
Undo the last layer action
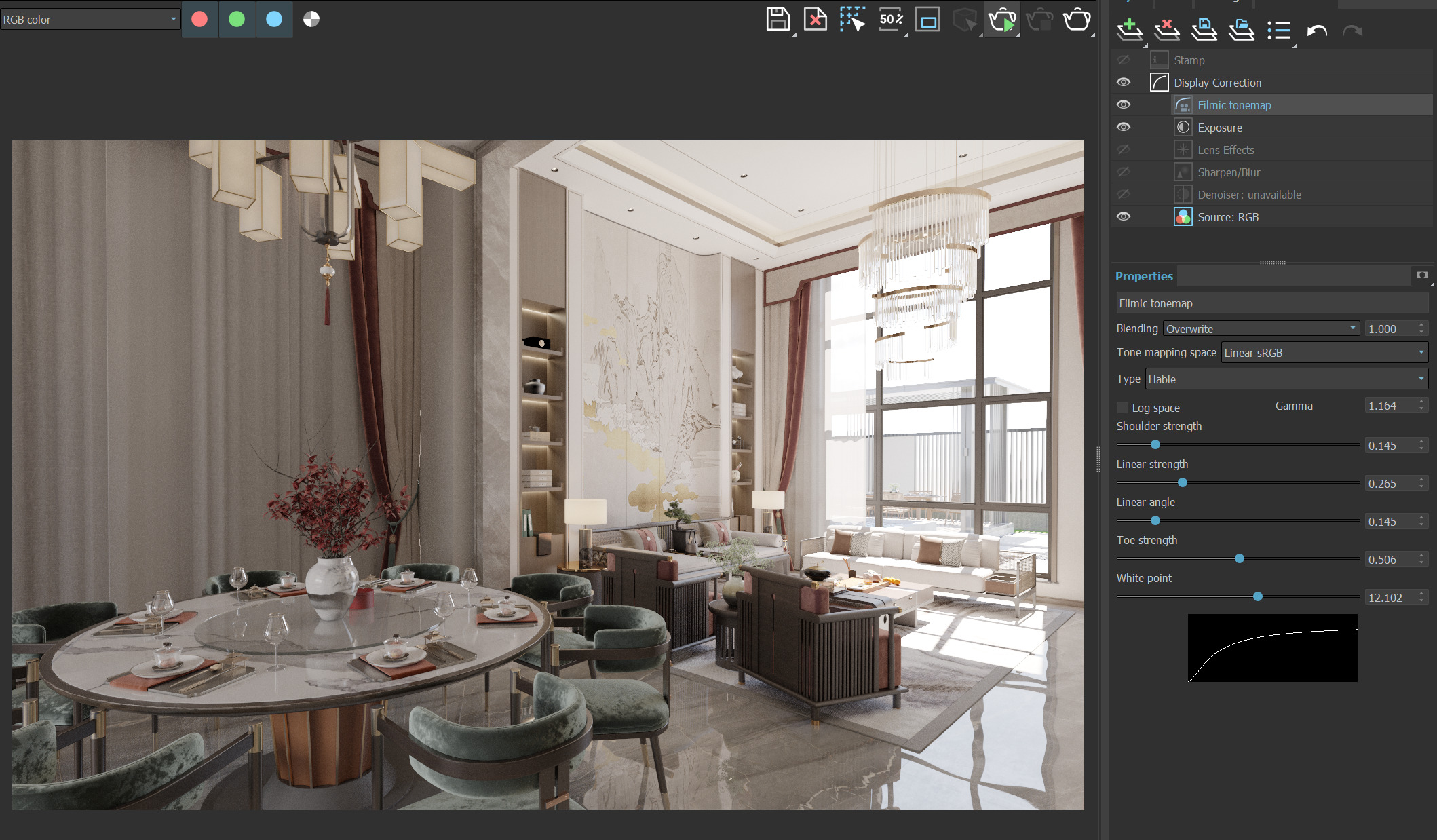tap(1317, 31)
